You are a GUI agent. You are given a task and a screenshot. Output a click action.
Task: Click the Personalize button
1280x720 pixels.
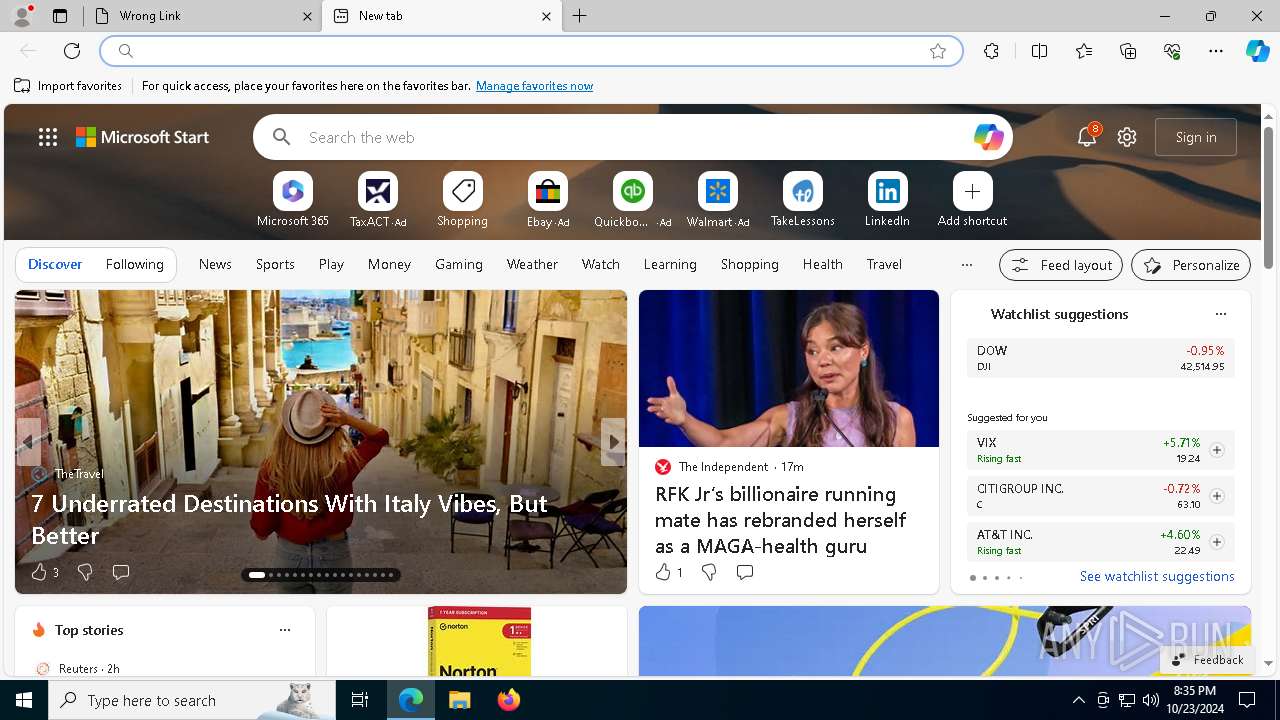click(1191, 265)
